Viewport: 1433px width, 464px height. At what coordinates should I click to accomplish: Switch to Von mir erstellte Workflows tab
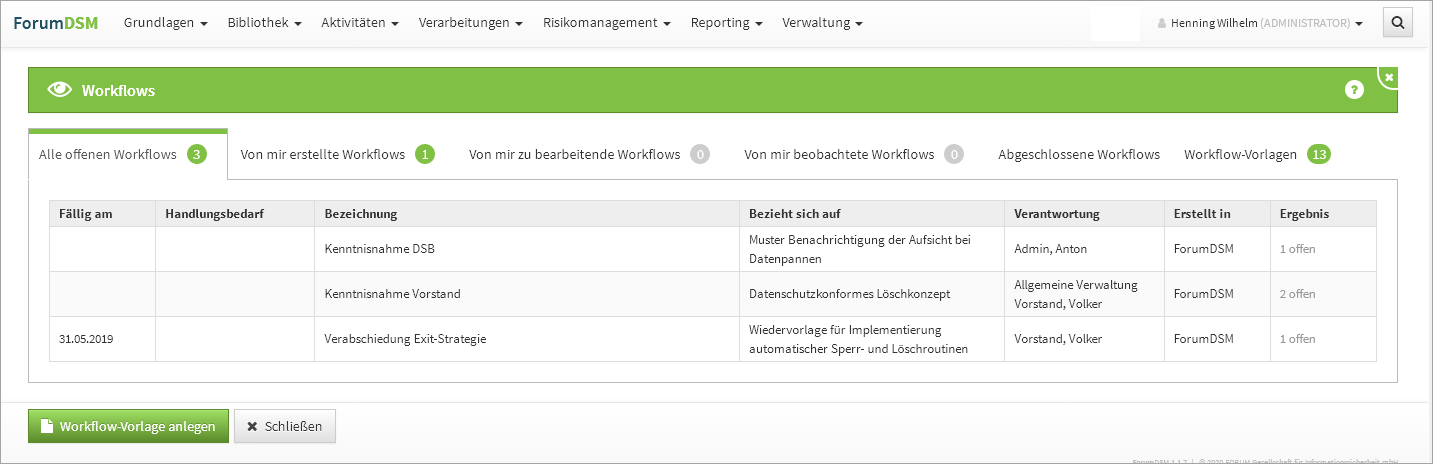point(337,155)
